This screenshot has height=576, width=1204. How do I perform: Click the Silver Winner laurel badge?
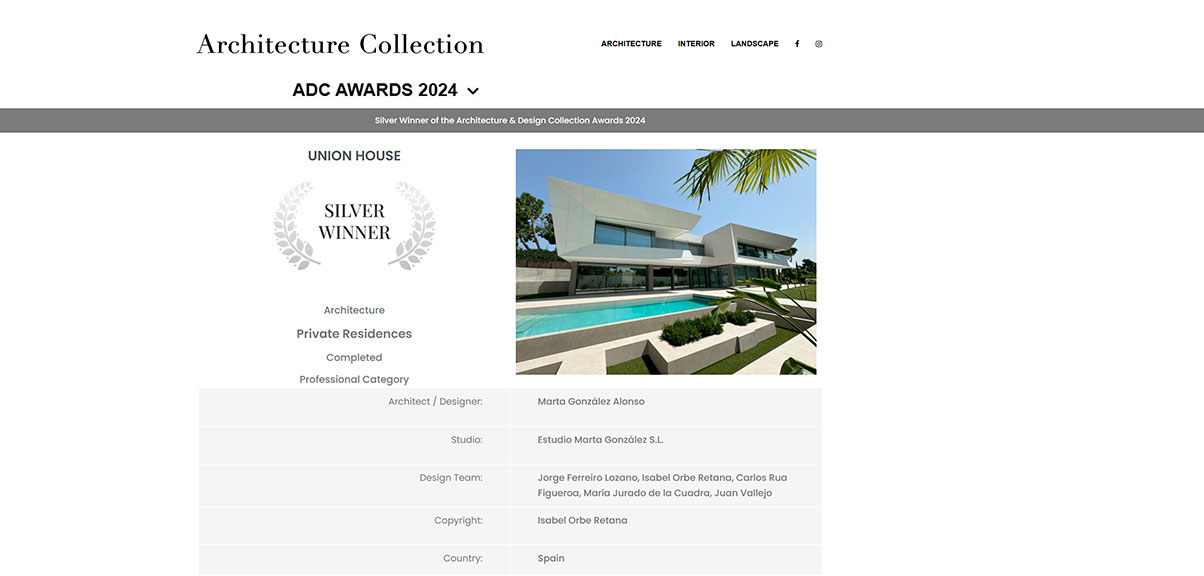(x=354, y=224)
